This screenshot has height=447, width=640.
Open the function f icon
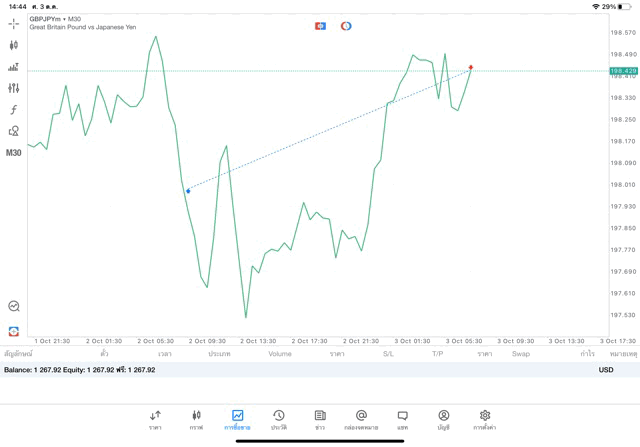pos(13,110)
